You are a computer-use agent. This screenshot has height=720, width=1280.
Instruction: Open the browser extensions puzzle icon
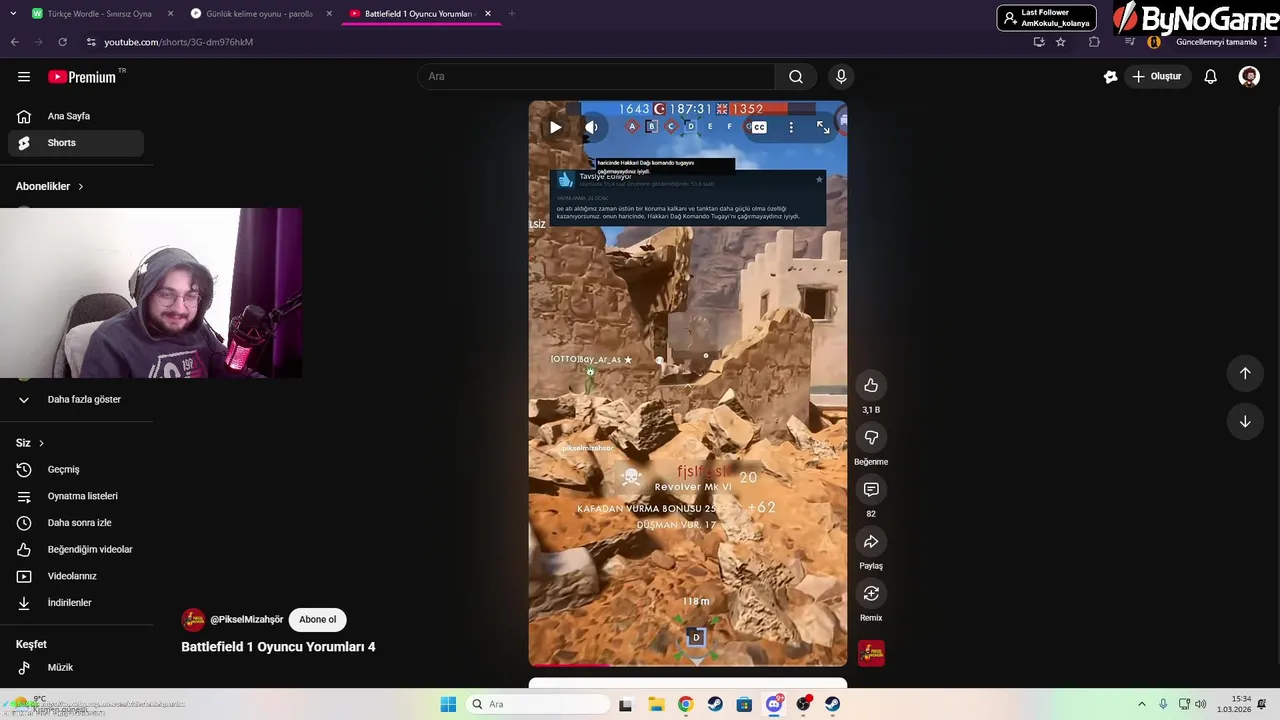coord(1094,42)
